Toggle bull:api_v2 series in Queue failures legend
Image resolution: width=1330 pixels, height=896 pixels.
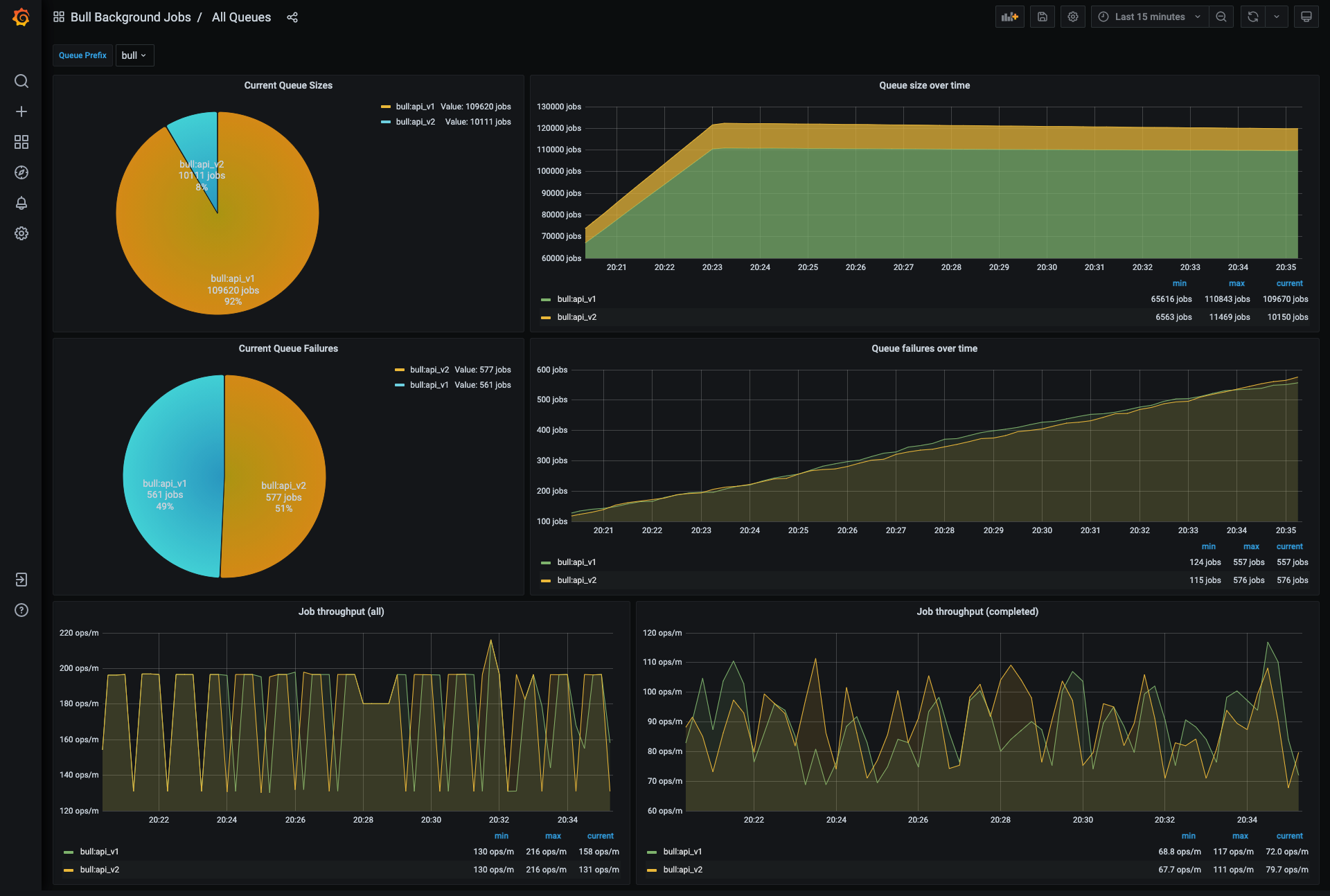click(576, 580)
